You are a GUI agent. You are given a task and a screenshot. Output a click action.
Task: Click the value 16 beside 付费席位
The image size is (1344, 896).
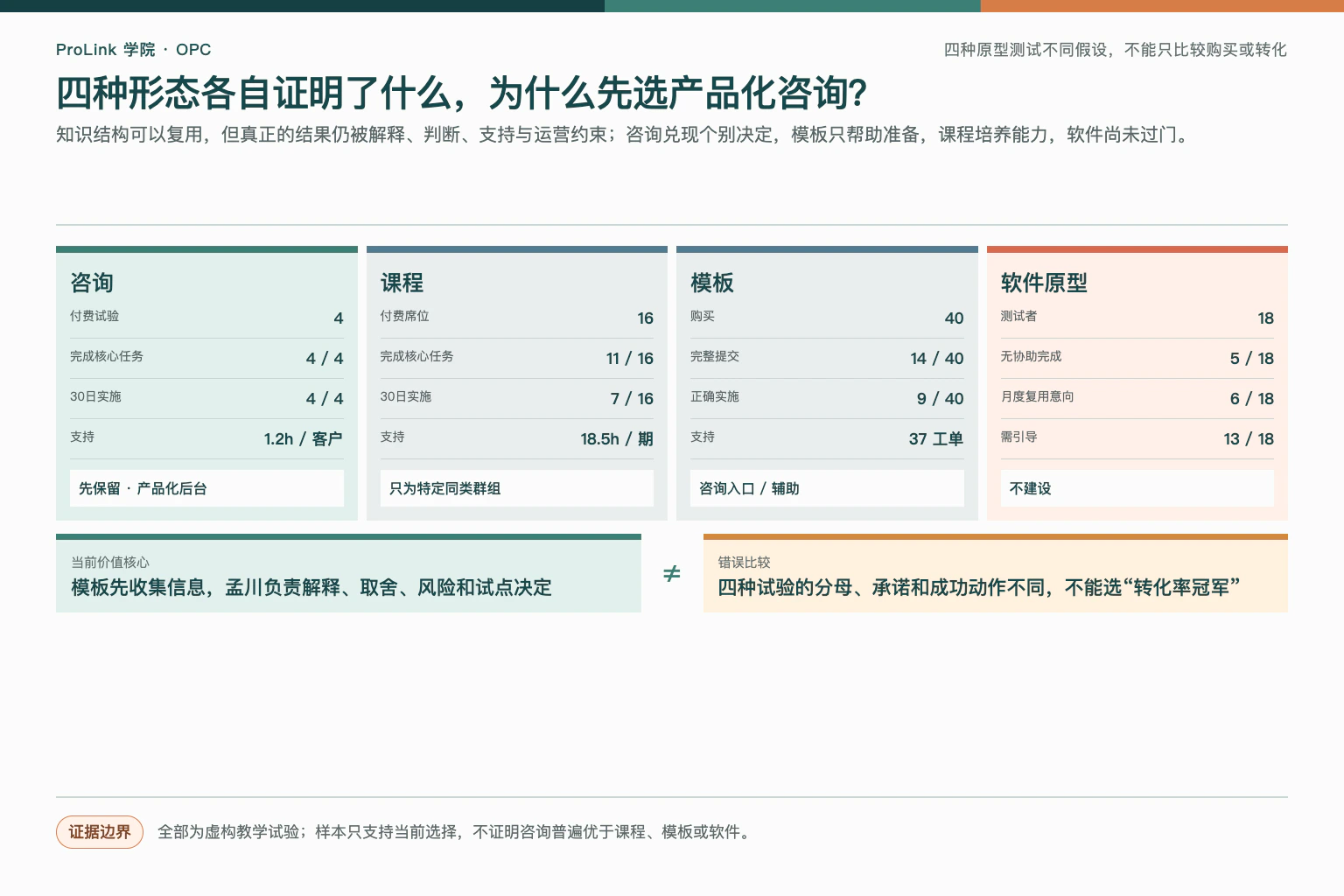(646, 318)
